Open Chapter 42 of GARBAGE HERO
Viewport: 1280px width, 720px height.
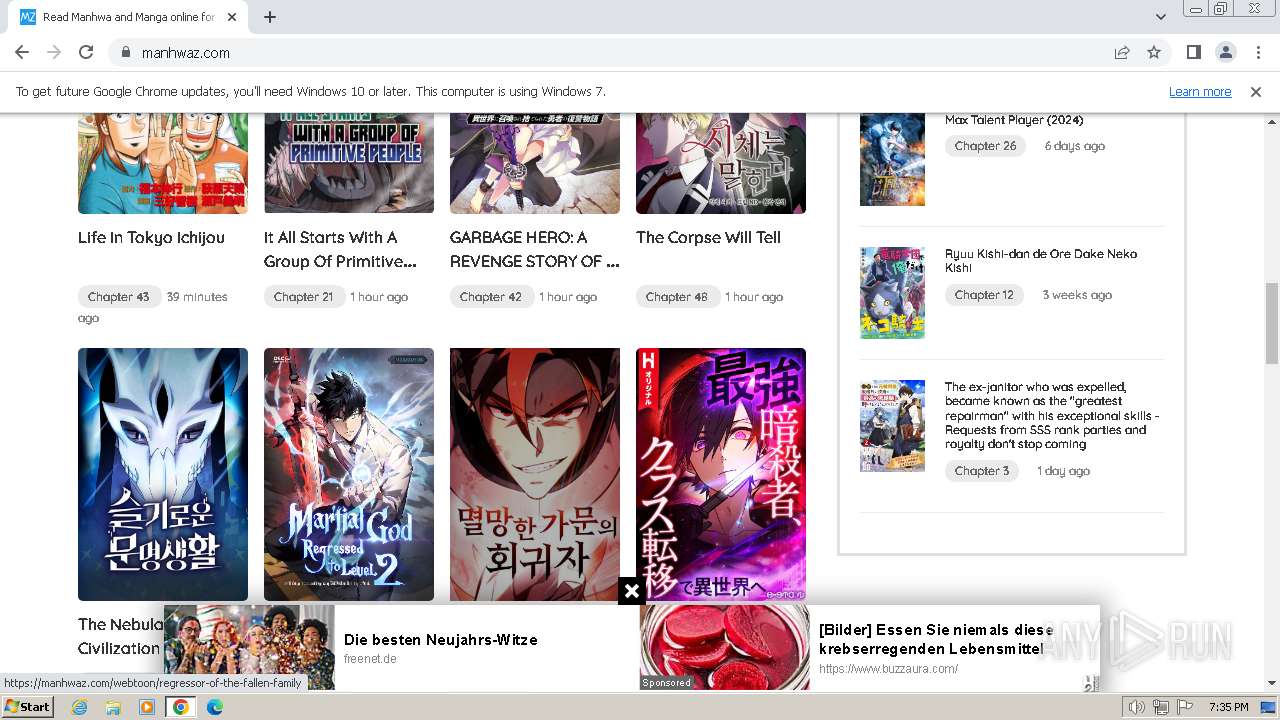click(x=490, y=297)
